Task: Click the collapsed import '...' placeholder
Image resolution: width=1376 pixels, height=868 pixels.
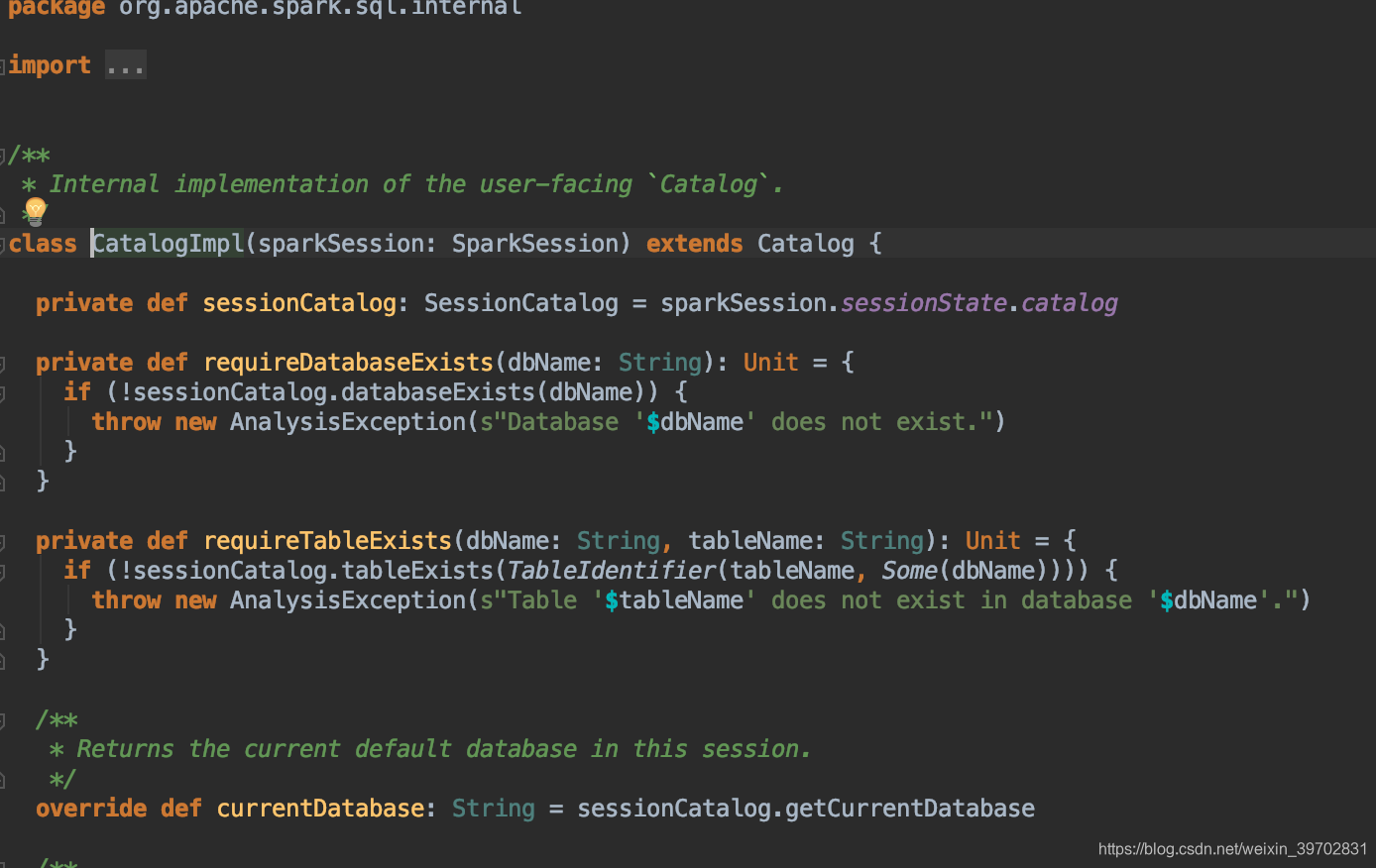Action: click(126, 65)
